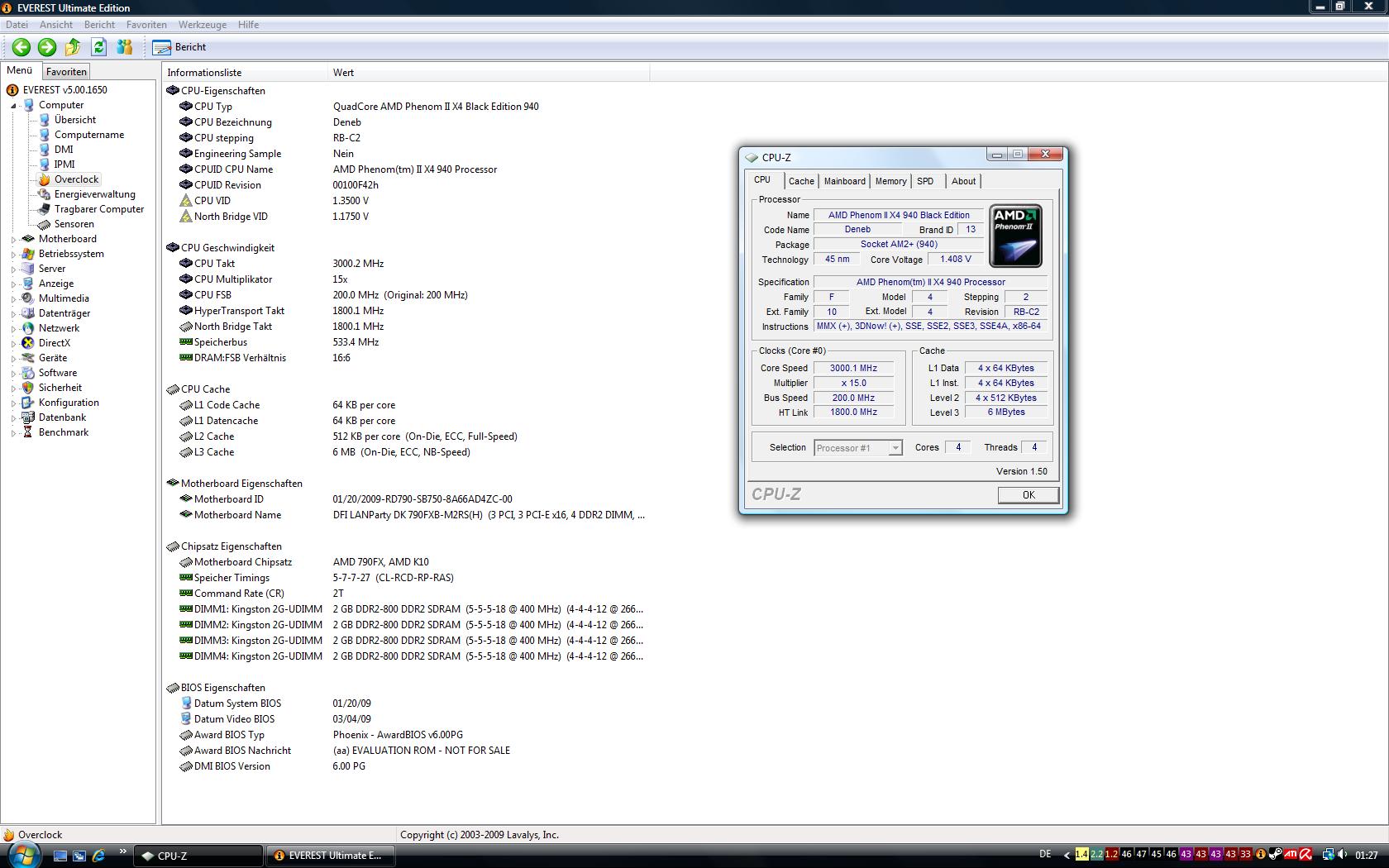Switch to Cache tab in CPU-Z

(x=801, y=181)
